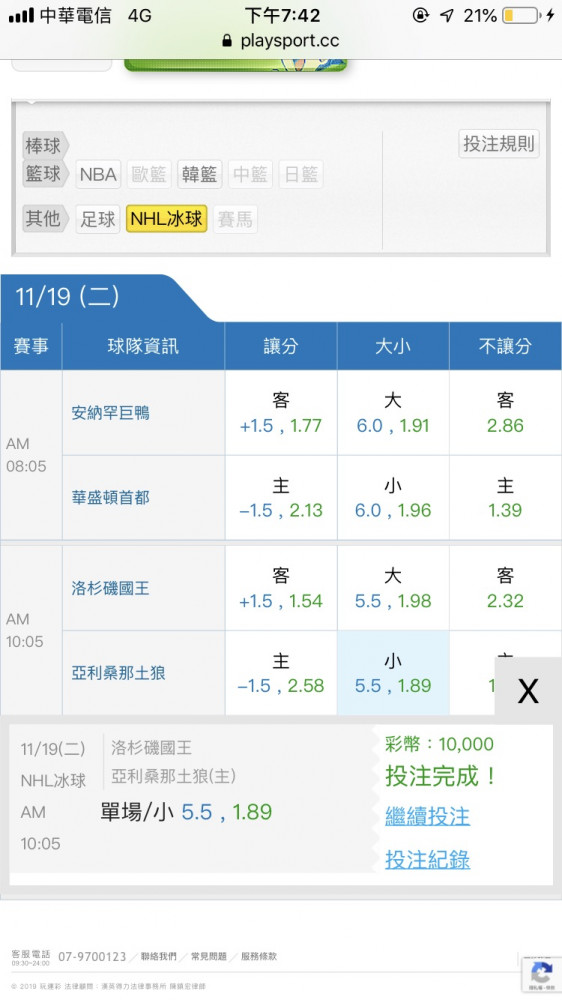Pick 客 +1.5, 1.77 for 安納罕巨鴨
Image resolution: width=562 pixels, height=1000 pixels.
coord(281,413)
